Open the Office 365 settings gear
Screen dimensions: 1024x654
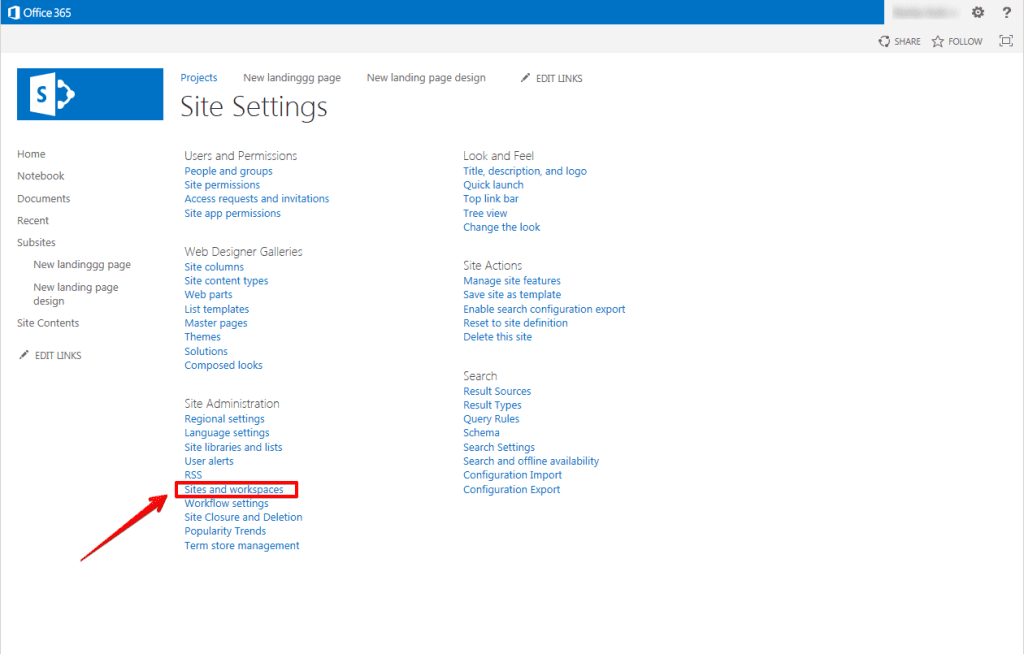pos(978,12)
